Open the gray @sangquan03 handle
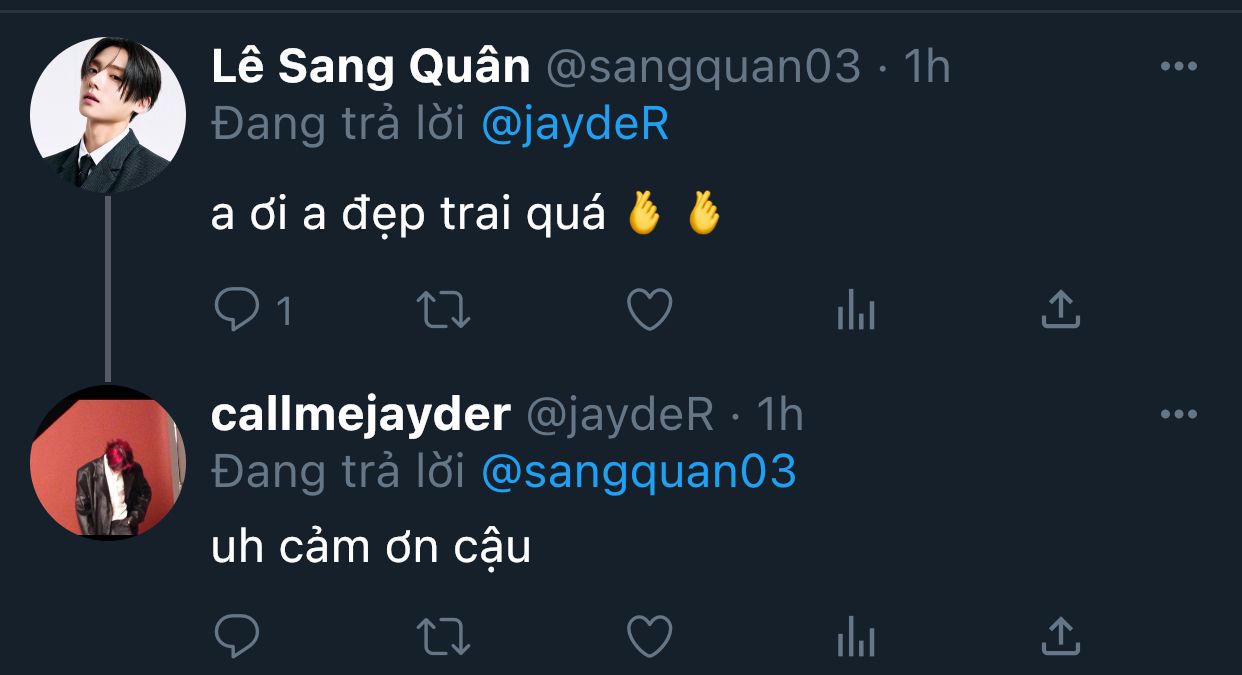1242x675 pixels. pos(703,67)
